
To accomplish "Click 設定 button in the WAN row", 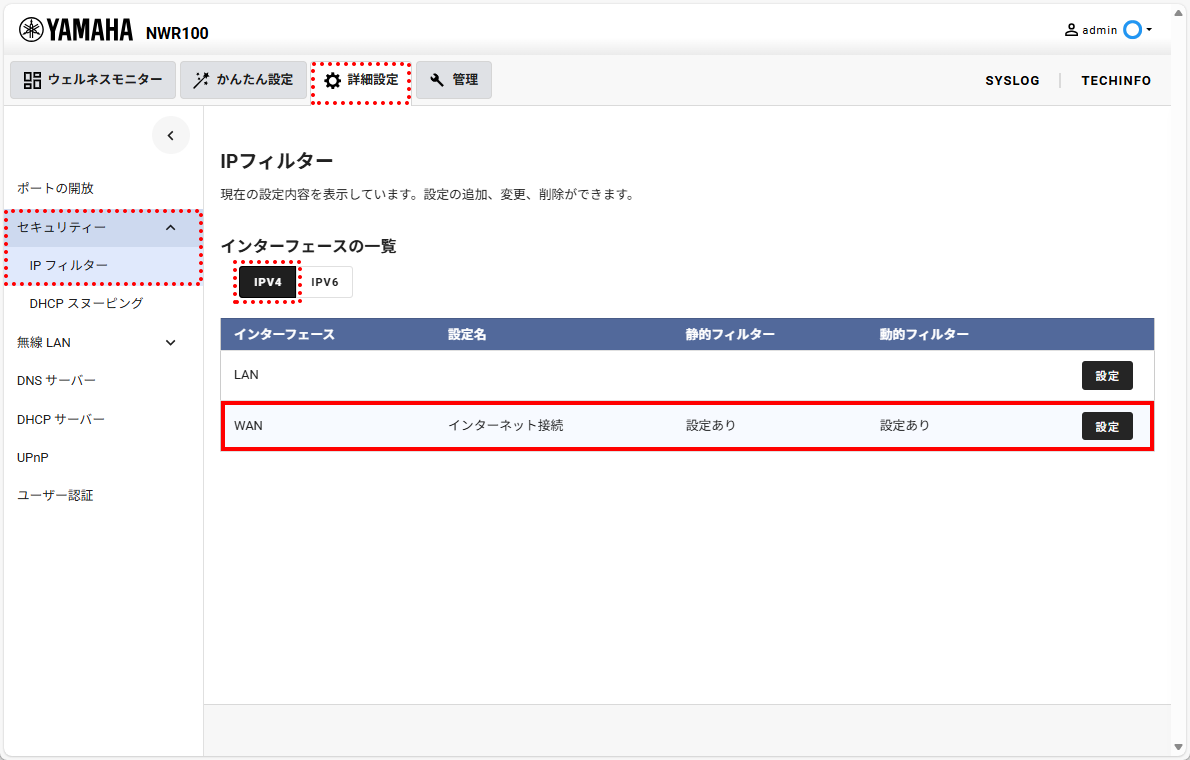I will pos(1107,426).
